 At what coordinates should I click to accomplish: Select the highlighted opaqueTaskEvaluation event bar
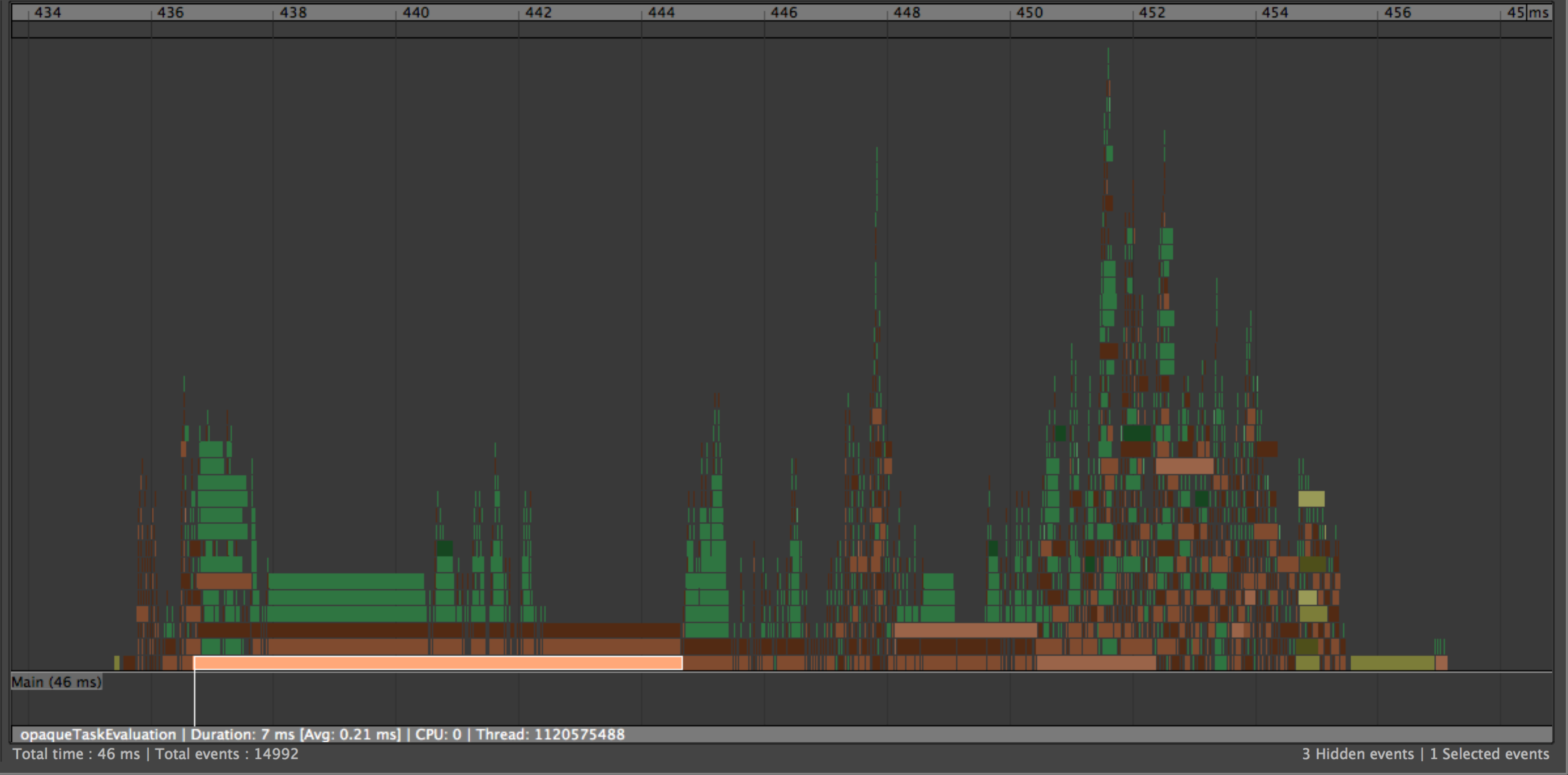click(437, 663)
